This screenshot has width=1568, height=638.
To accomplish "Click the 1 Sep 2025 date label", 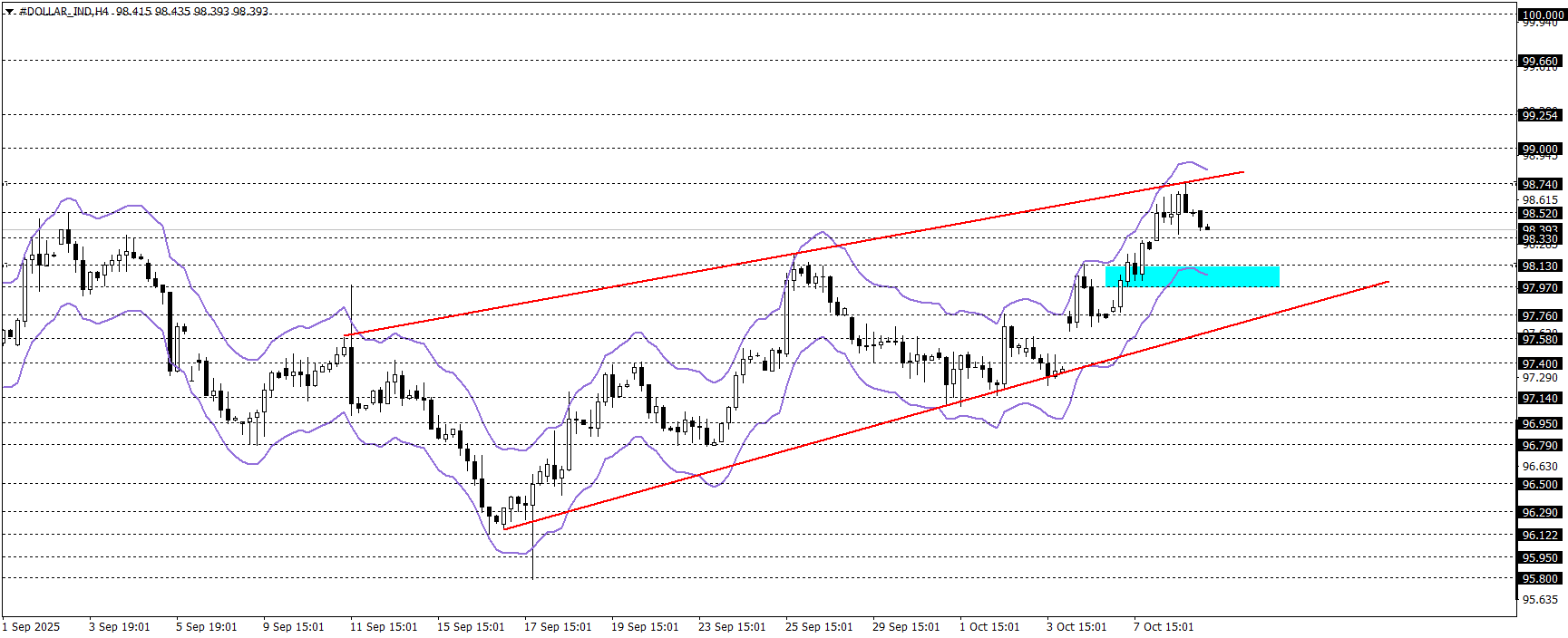I will point(32,626).
